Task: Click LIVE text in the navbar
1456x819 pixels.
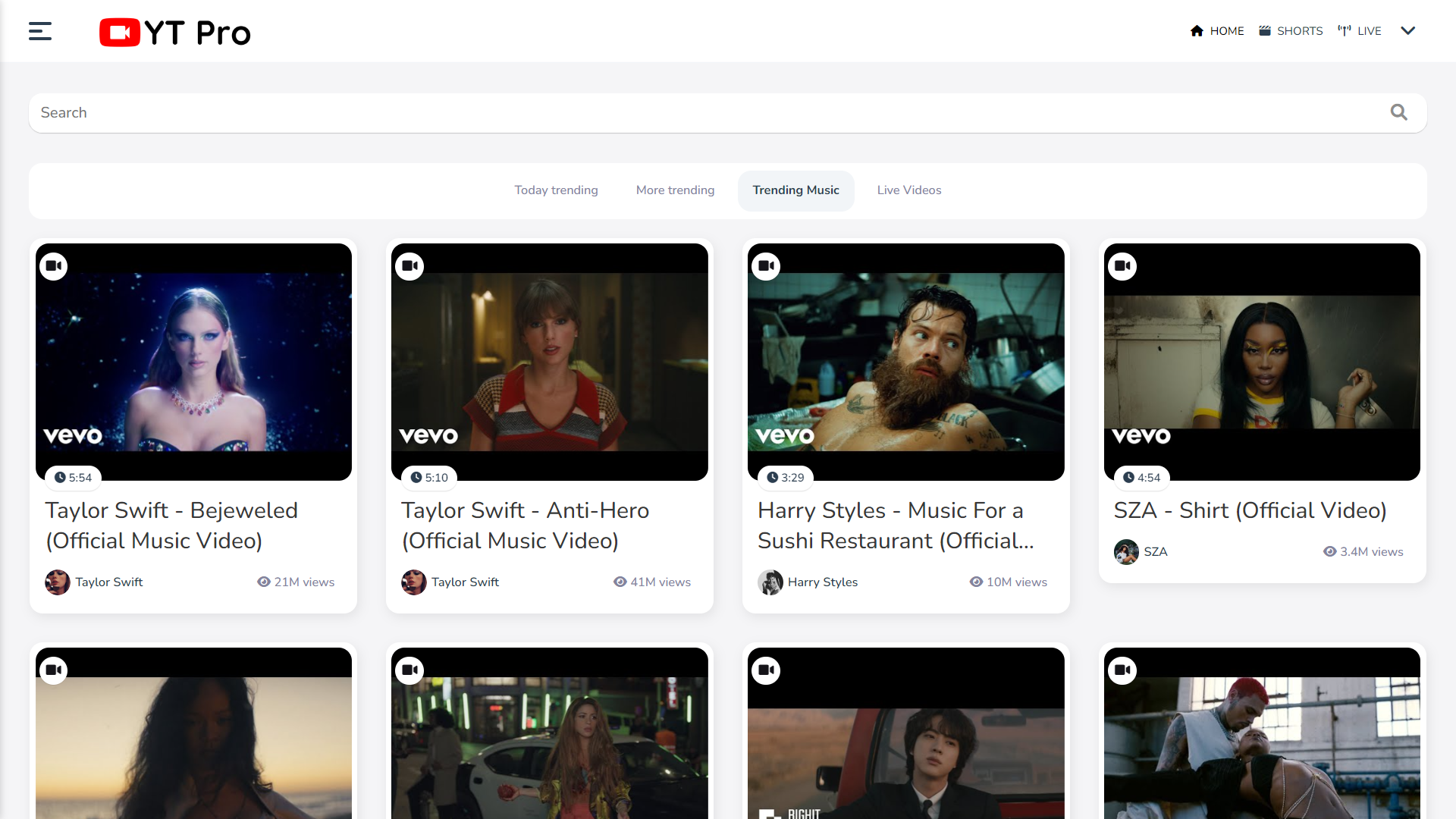Action: click(x=1370, y=31)
